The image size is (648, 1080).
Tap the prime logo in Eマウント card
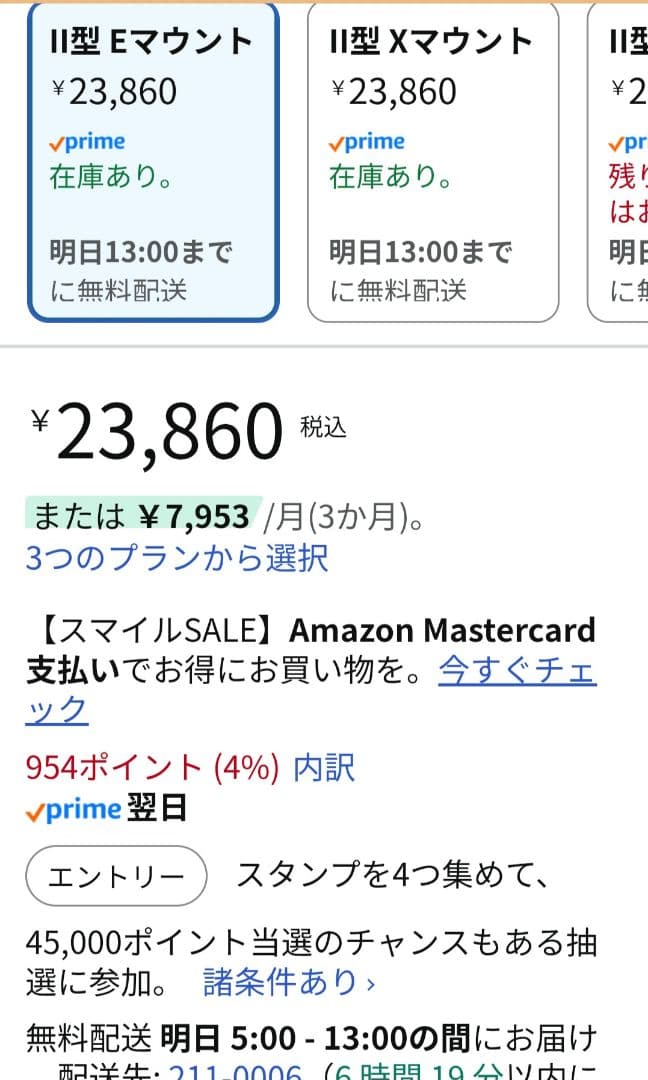pos(87,143)
